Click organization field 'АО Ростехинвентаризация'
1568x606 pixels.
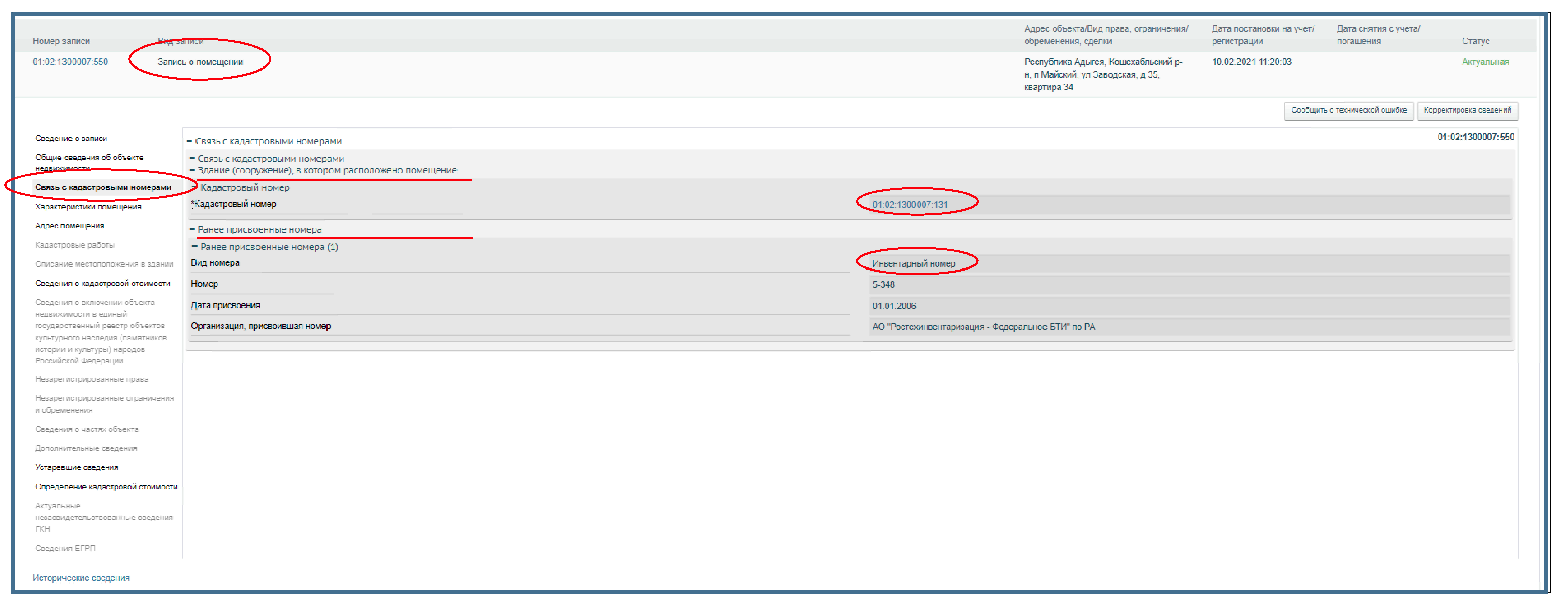pyautogui.click(x=1190, y=327)
